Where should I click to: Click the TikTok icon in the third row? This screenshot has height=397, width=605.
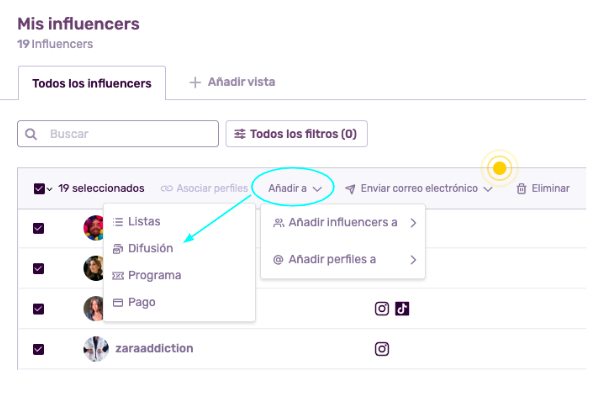point(402,309)
